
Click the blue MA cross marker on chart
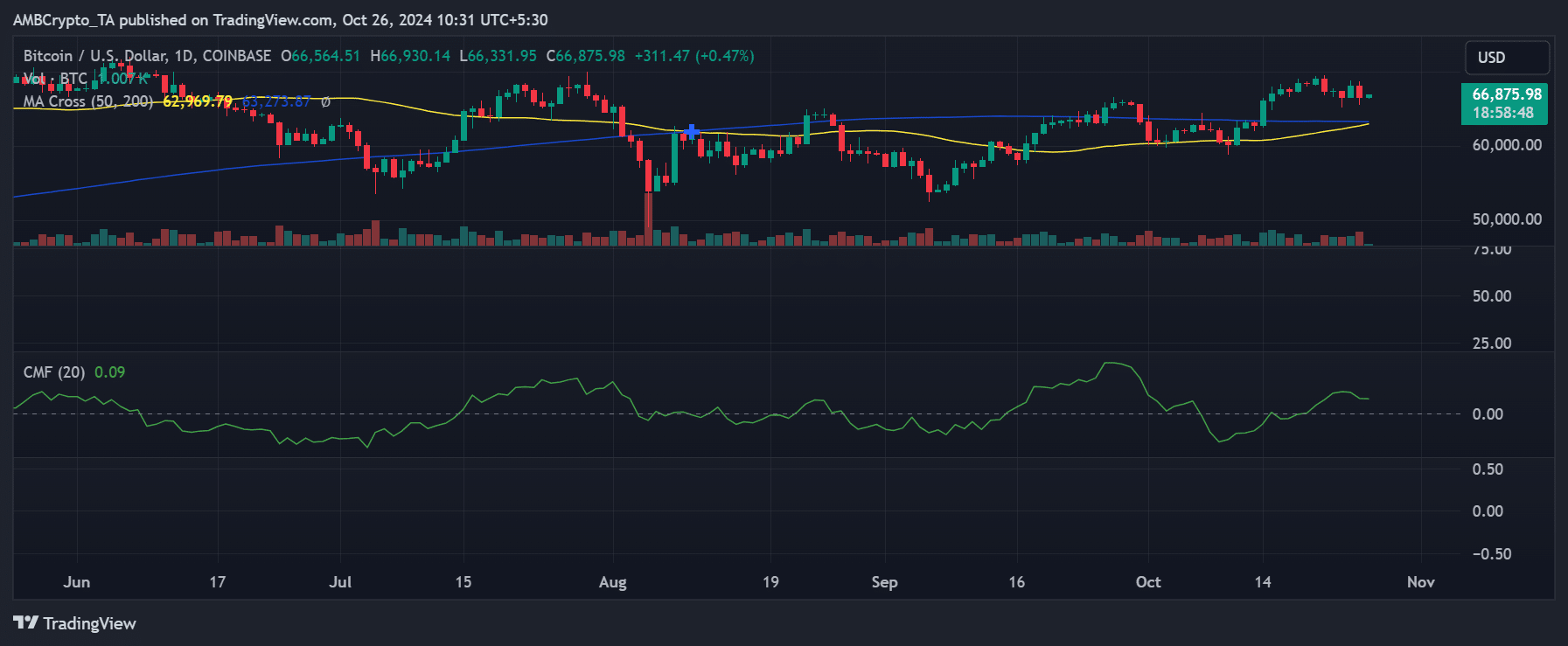692,132
